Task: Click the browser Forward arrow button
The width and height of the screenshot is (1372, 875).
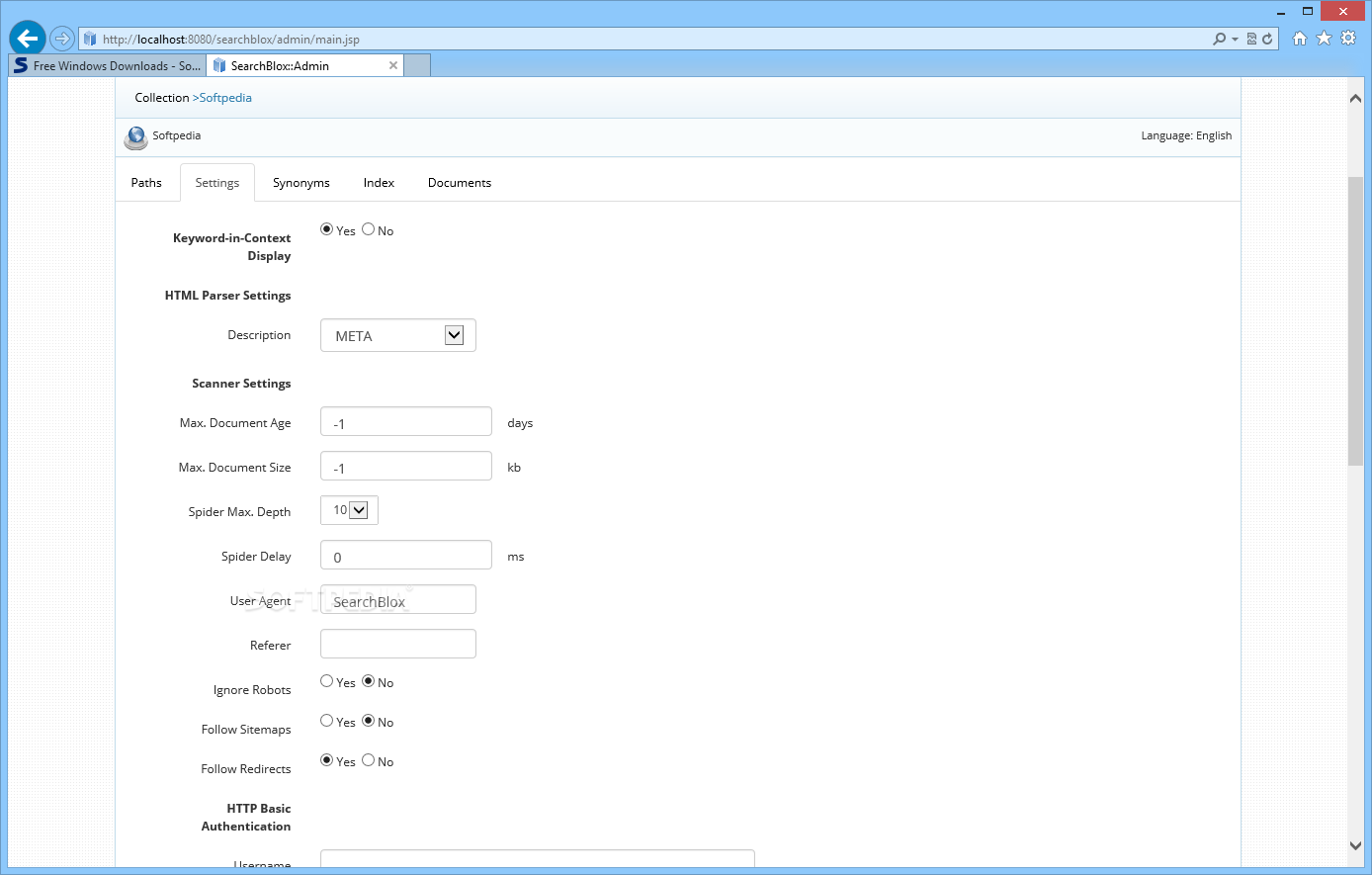Action: (62, 39)
